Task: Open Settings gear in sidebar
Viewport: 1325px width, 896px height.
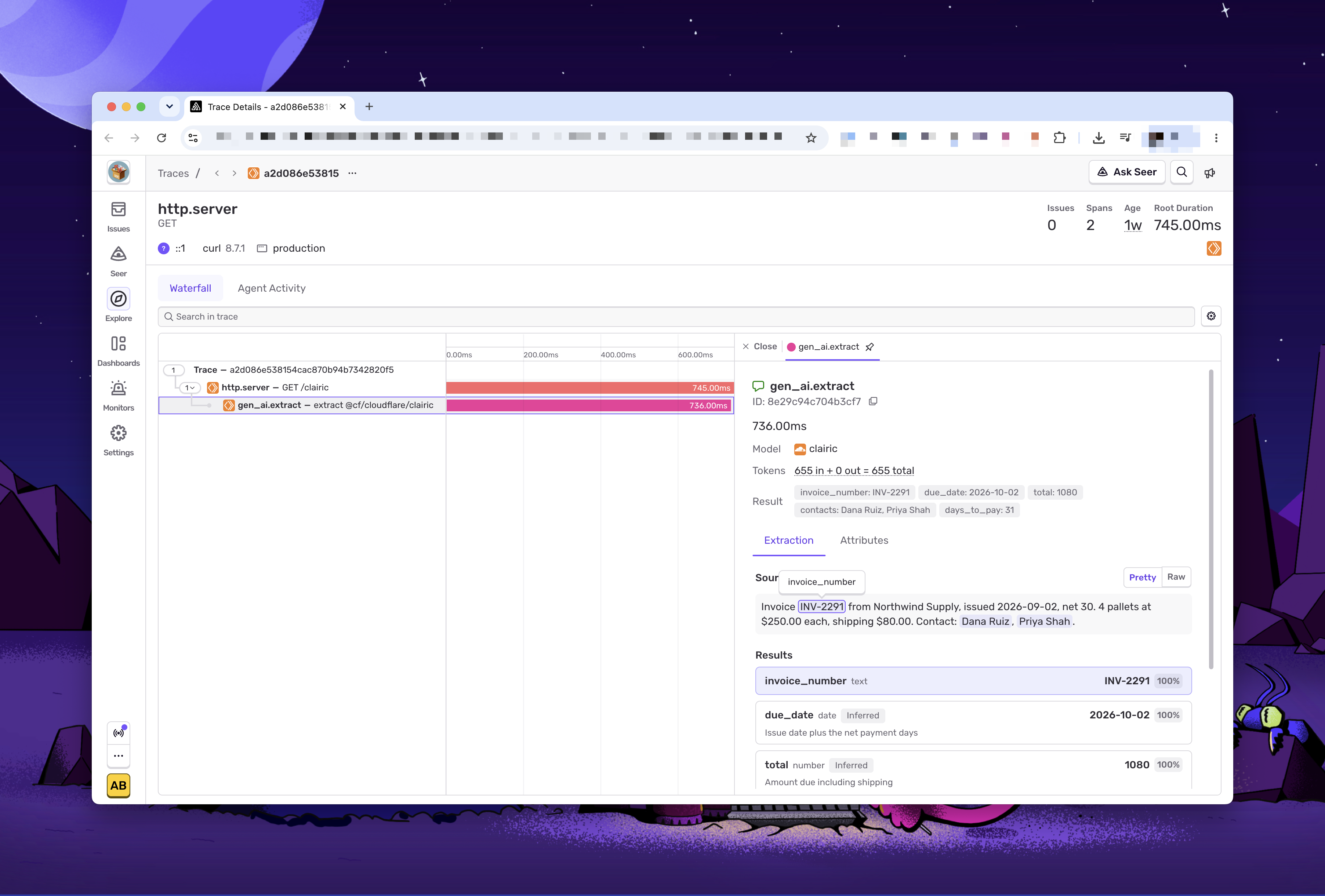Action: [118, 440]
